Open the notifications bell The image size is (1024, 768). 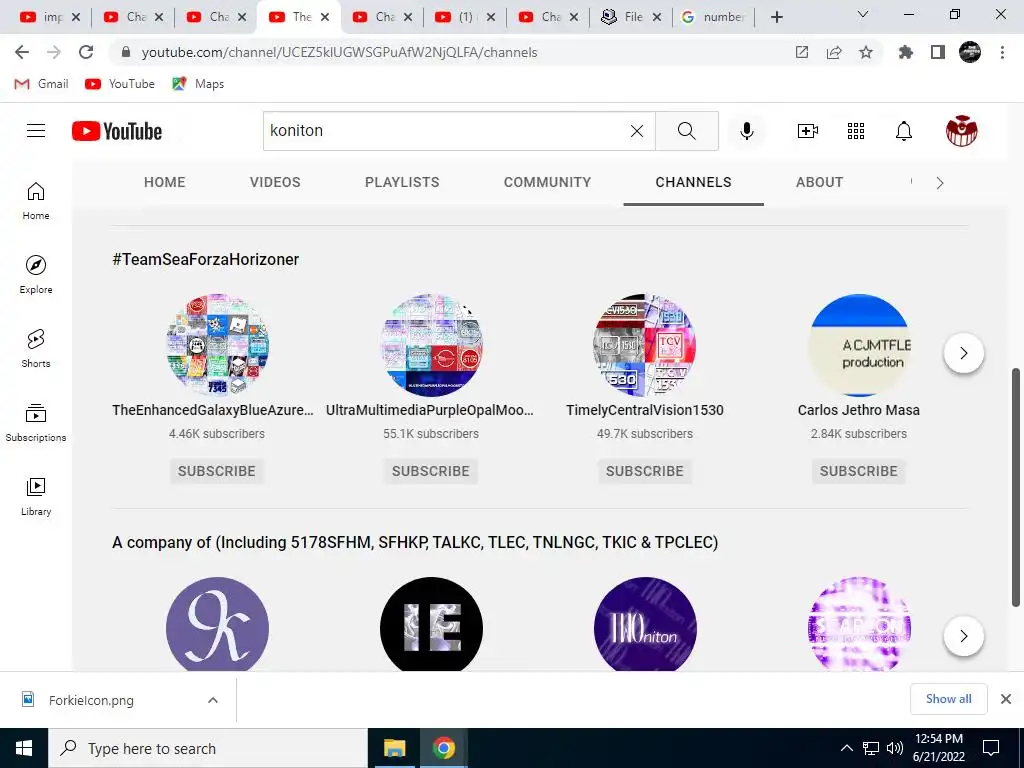[x=903, y=131]
